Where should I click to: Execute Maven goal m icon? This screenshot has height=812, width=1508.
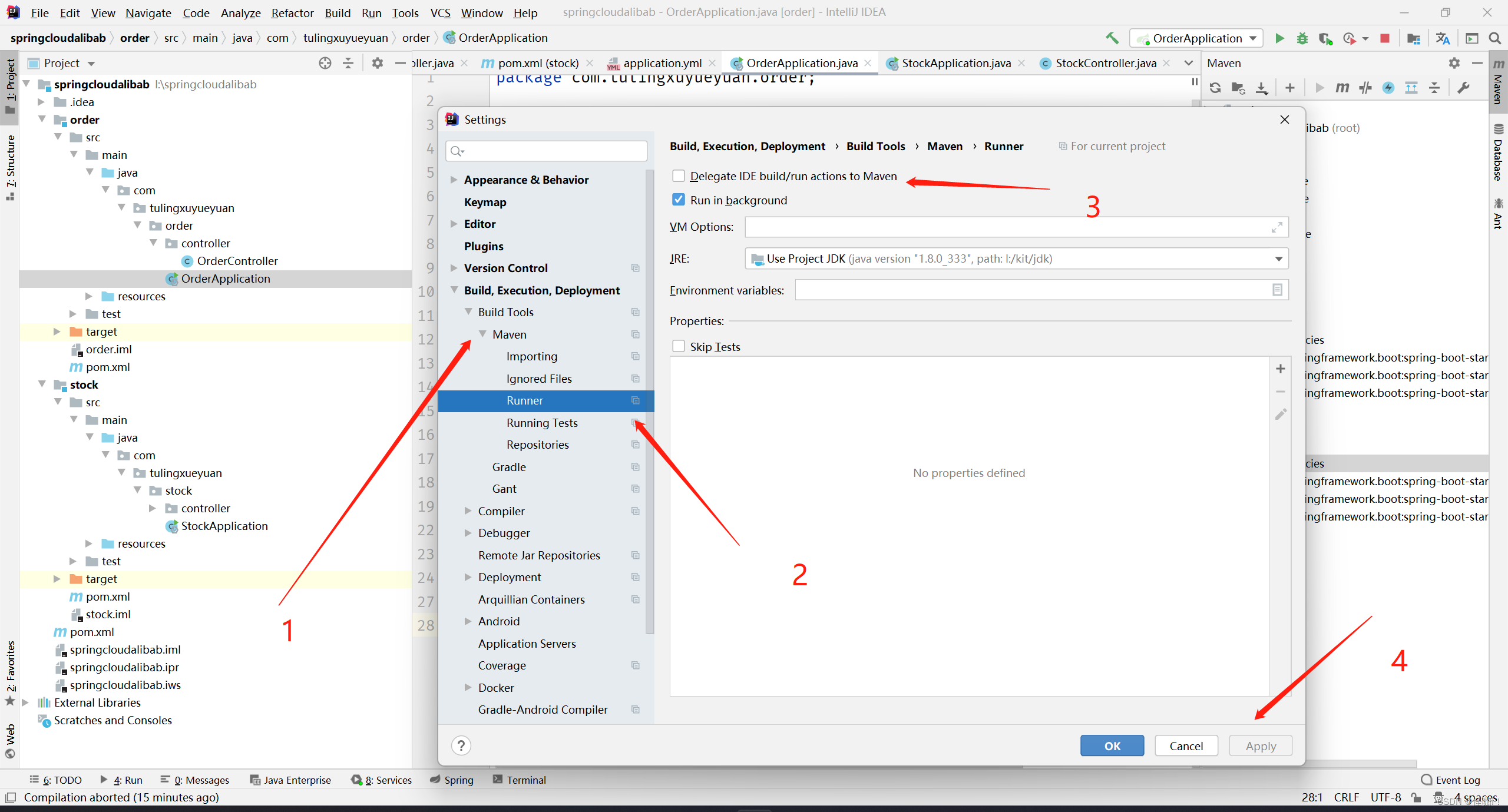point(1342,88)
